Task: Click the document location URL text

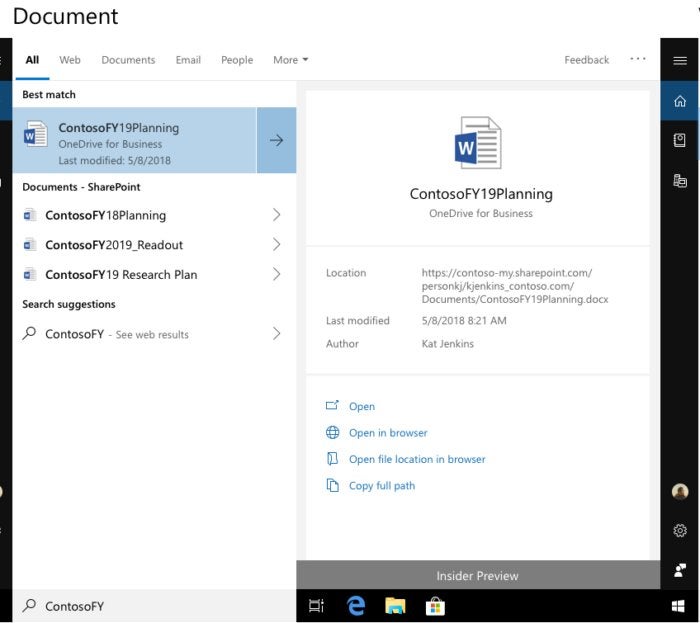Action: [x=515, y=286]
